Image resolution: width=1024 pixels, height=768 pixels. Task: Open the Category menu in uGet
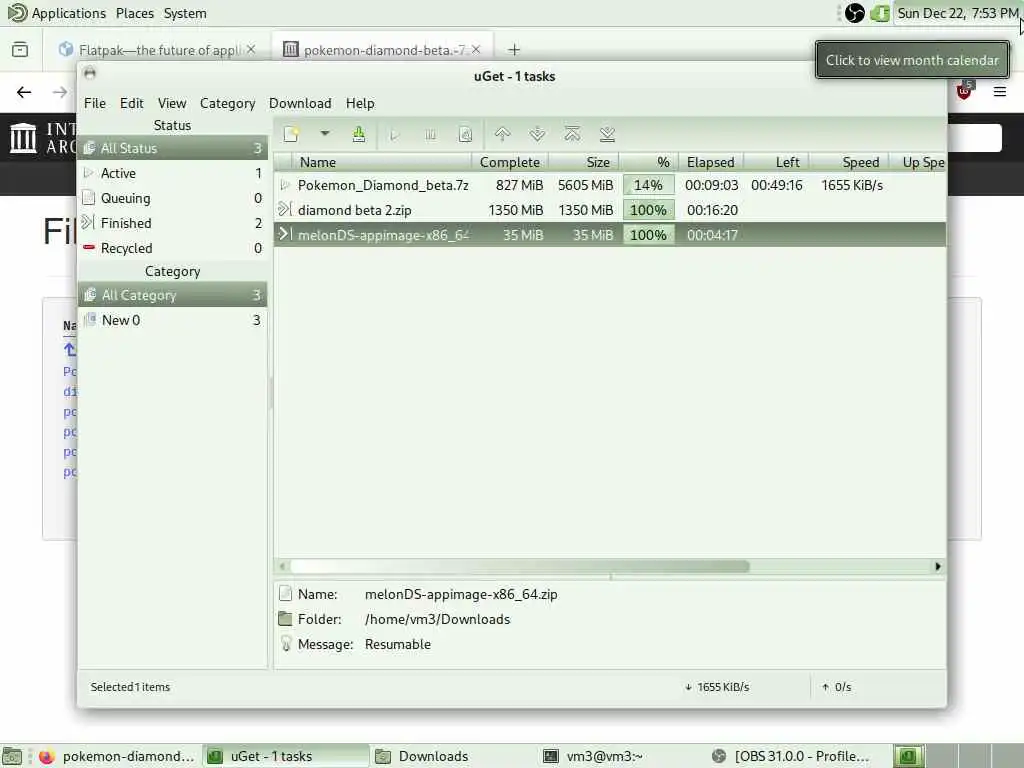227,103
